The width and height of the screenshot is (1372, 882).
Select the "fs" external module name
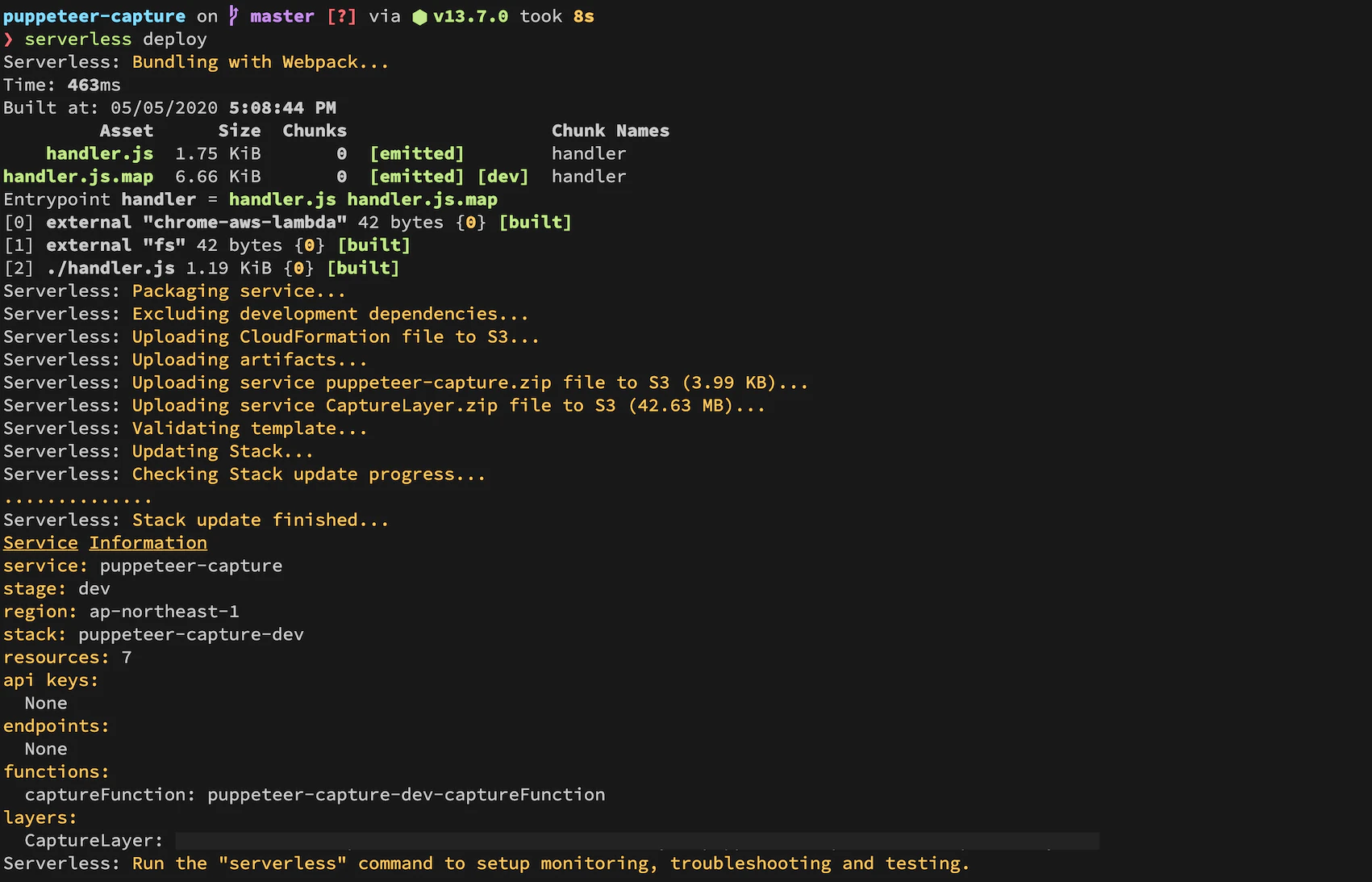pos(165,245)
